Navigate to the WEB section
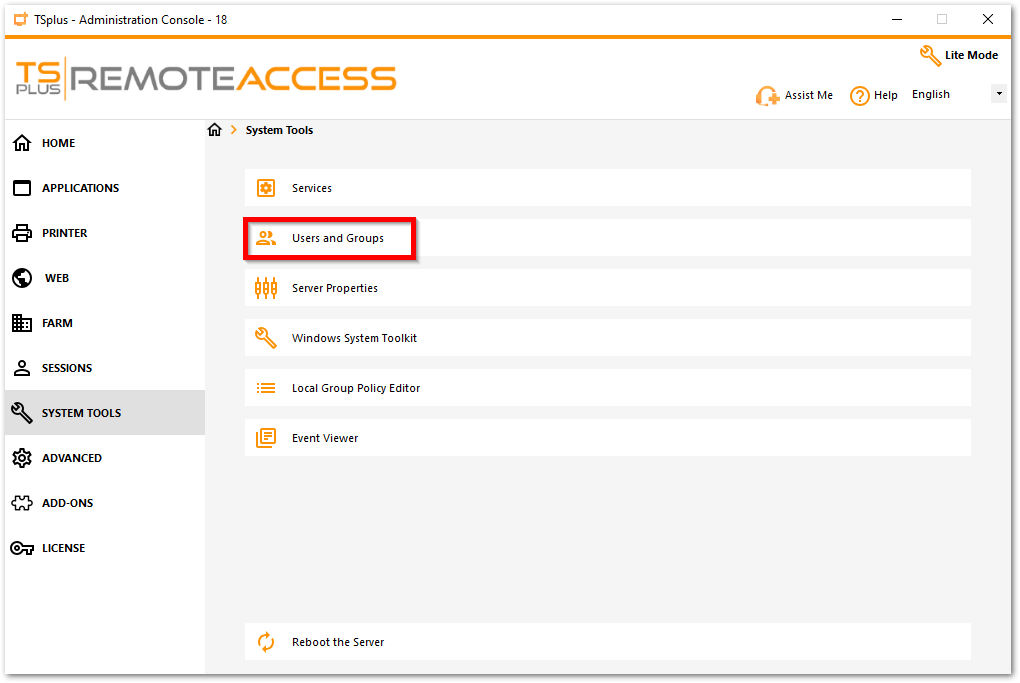Viewport: 1020px width, 683px height. (x=56, y=278)
